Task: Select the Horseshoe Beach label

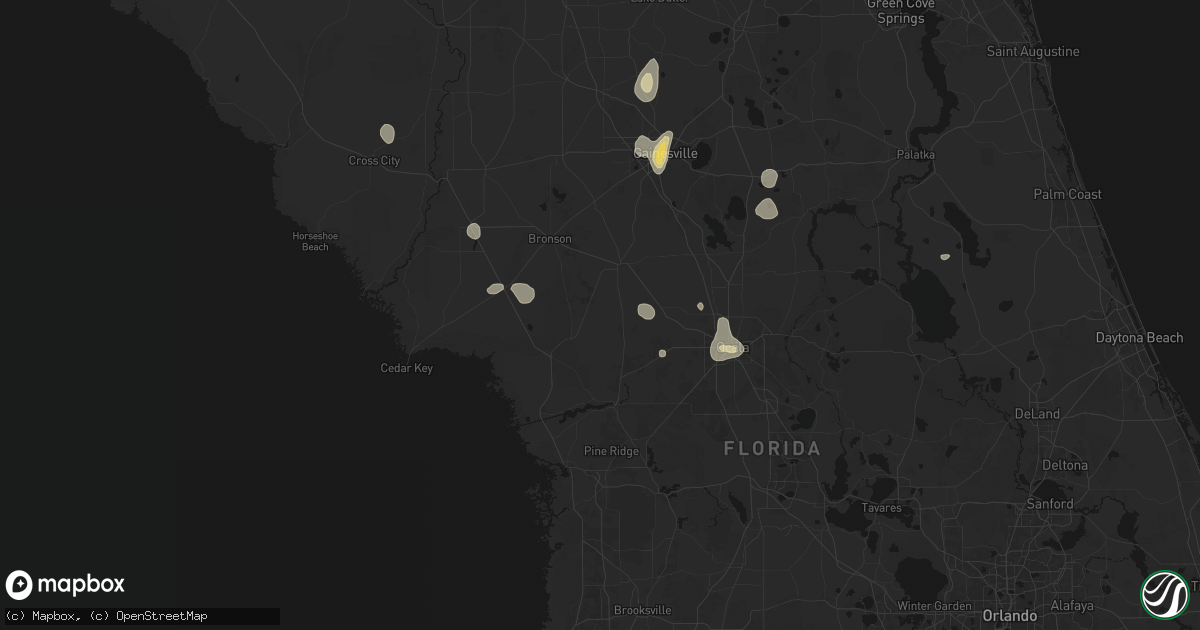Action: [x=315, y=241]
